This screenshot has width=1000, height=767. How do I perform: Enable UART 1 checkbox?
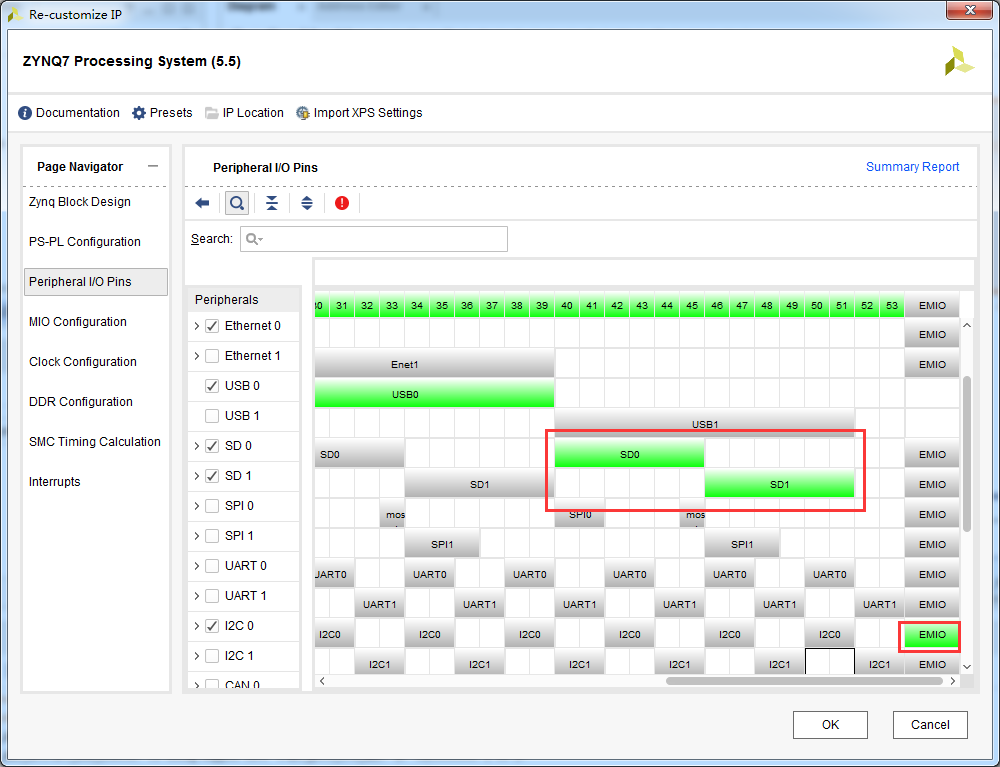pos(212,595)
